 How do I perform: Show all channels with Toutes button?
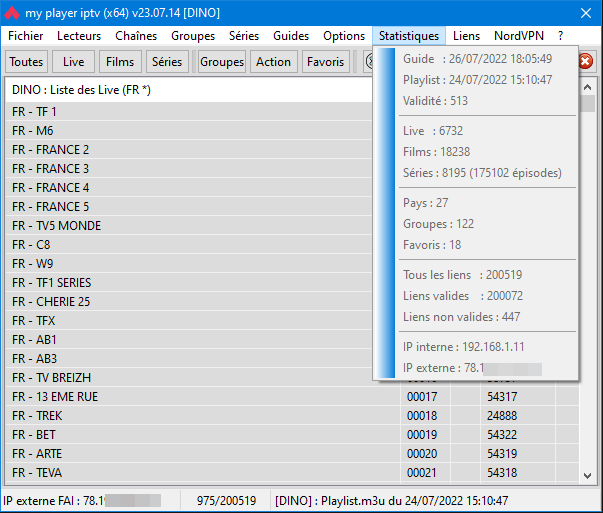coord(26,62)
